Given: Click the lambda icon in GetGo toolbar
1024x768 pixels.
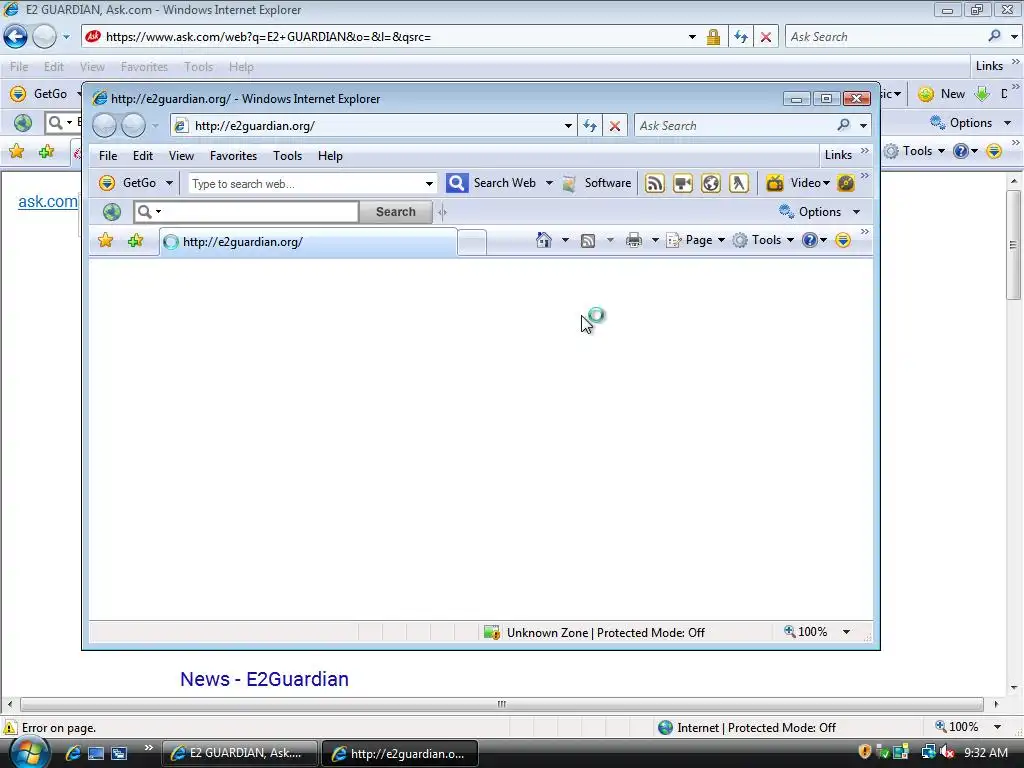Looking at the screenshot, I should point(739,184).
